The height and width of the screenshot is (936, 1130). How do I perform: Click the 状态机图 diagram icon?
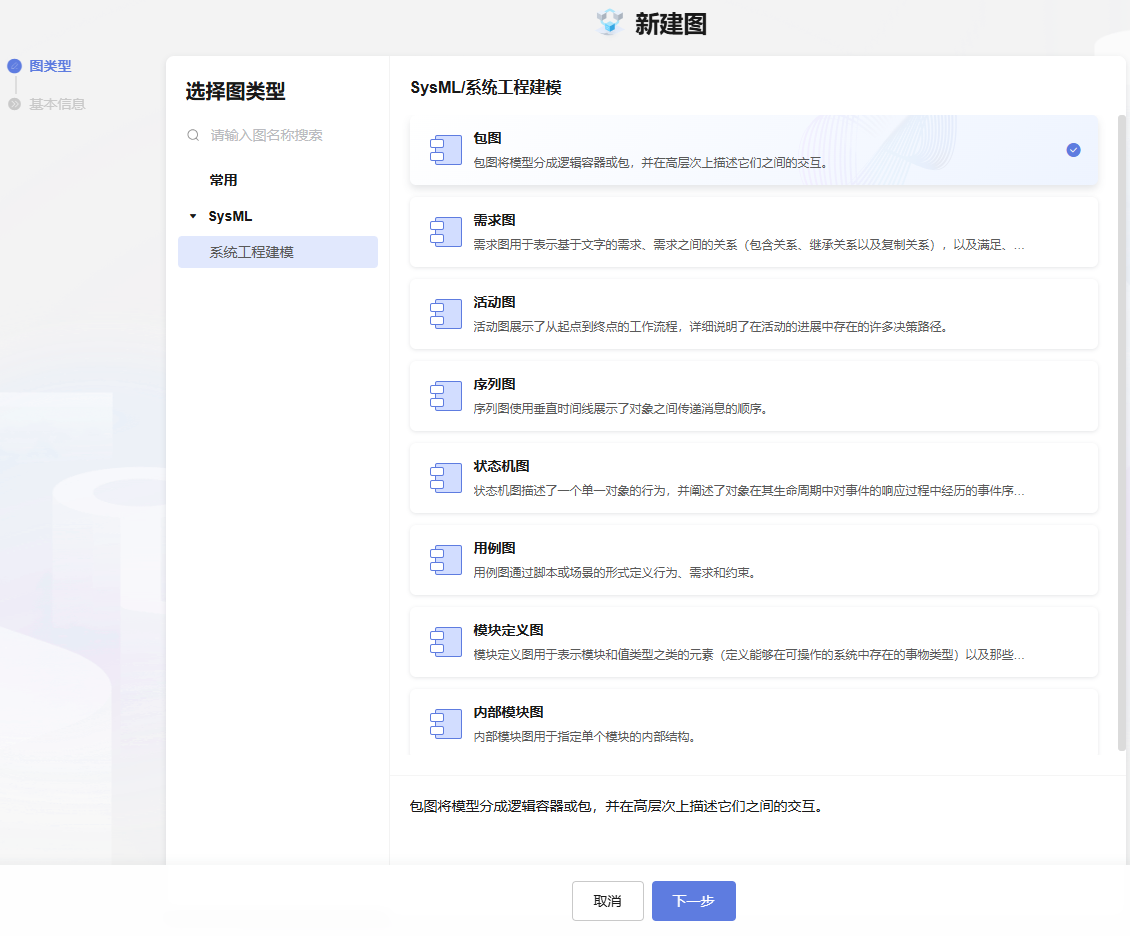tap(445, 478)
